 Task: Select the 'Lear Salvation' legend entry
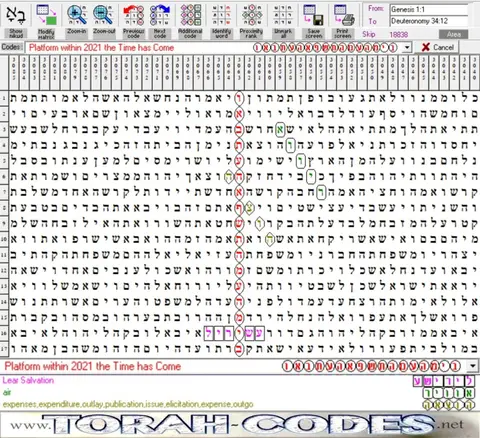click(x=28, y=380)
